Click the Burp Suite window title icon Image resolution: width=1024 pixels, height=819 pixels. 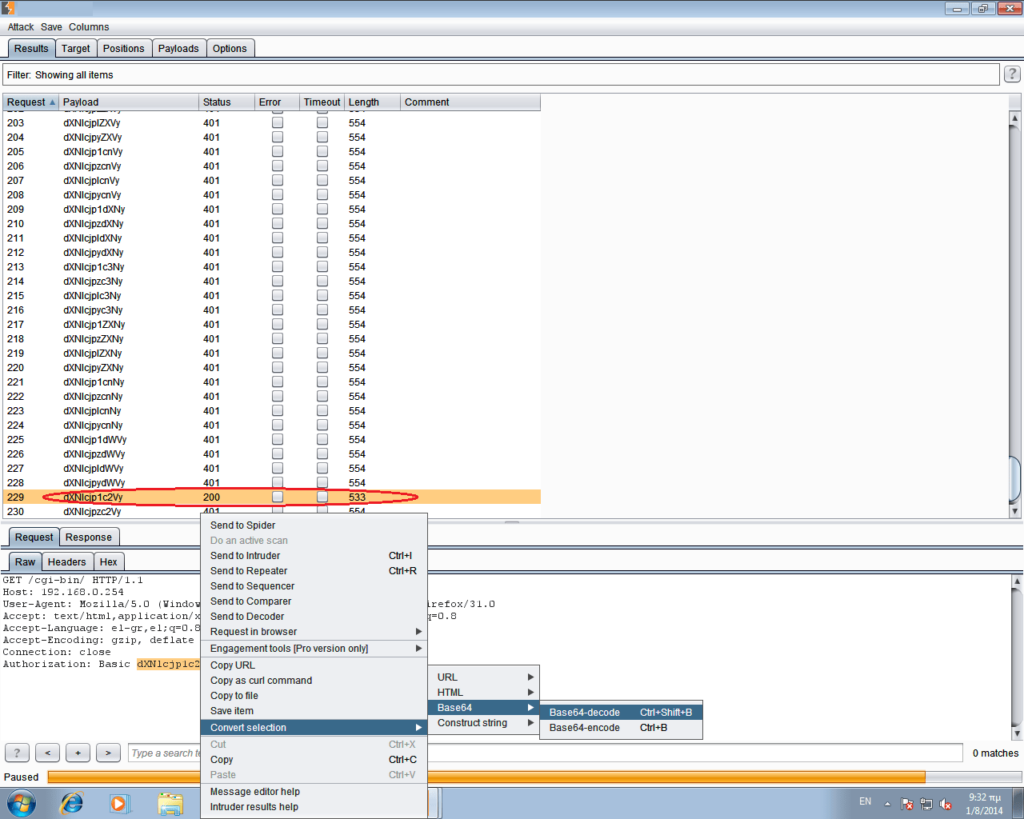coord(8,8)
